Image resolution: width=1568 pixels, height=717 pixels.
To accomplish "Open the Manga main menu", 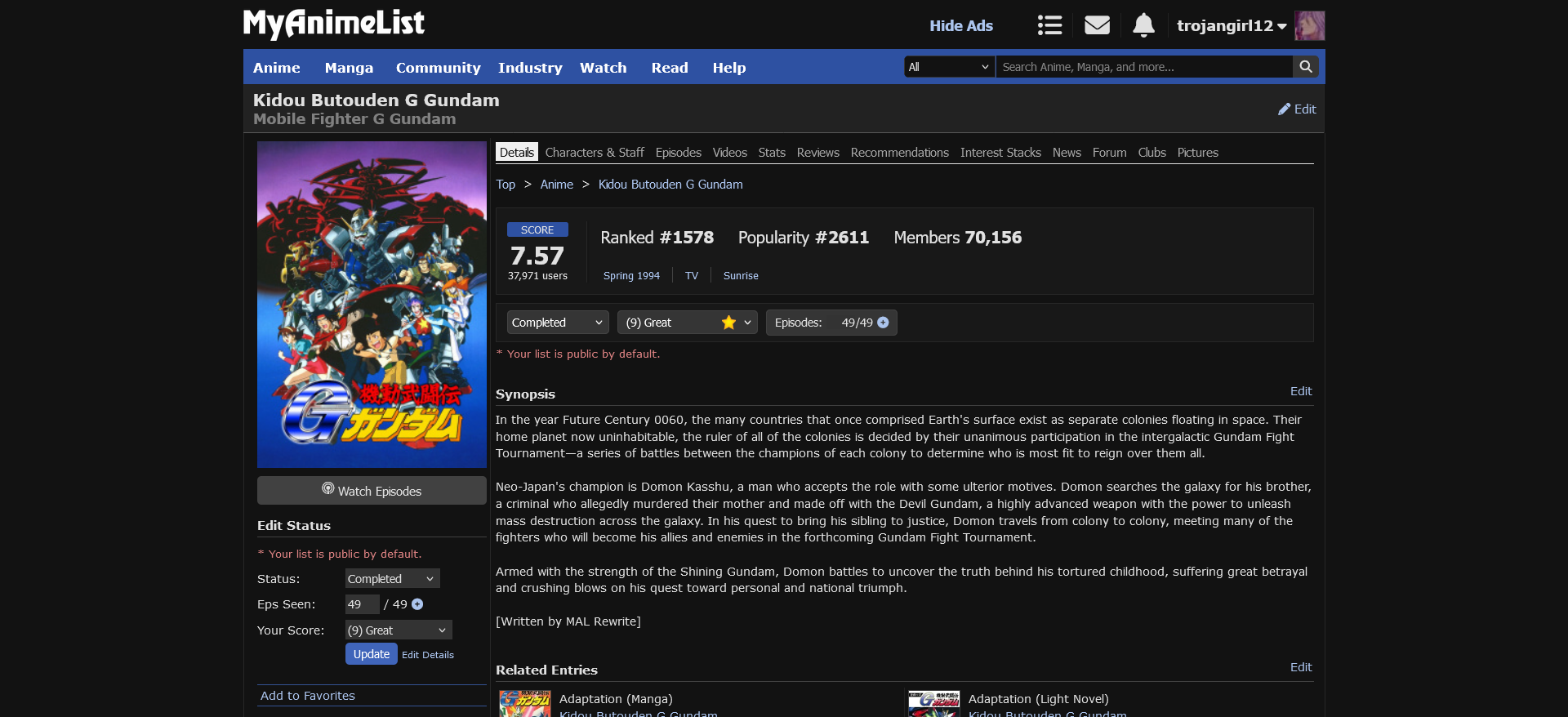I will (x=349, y=68).
